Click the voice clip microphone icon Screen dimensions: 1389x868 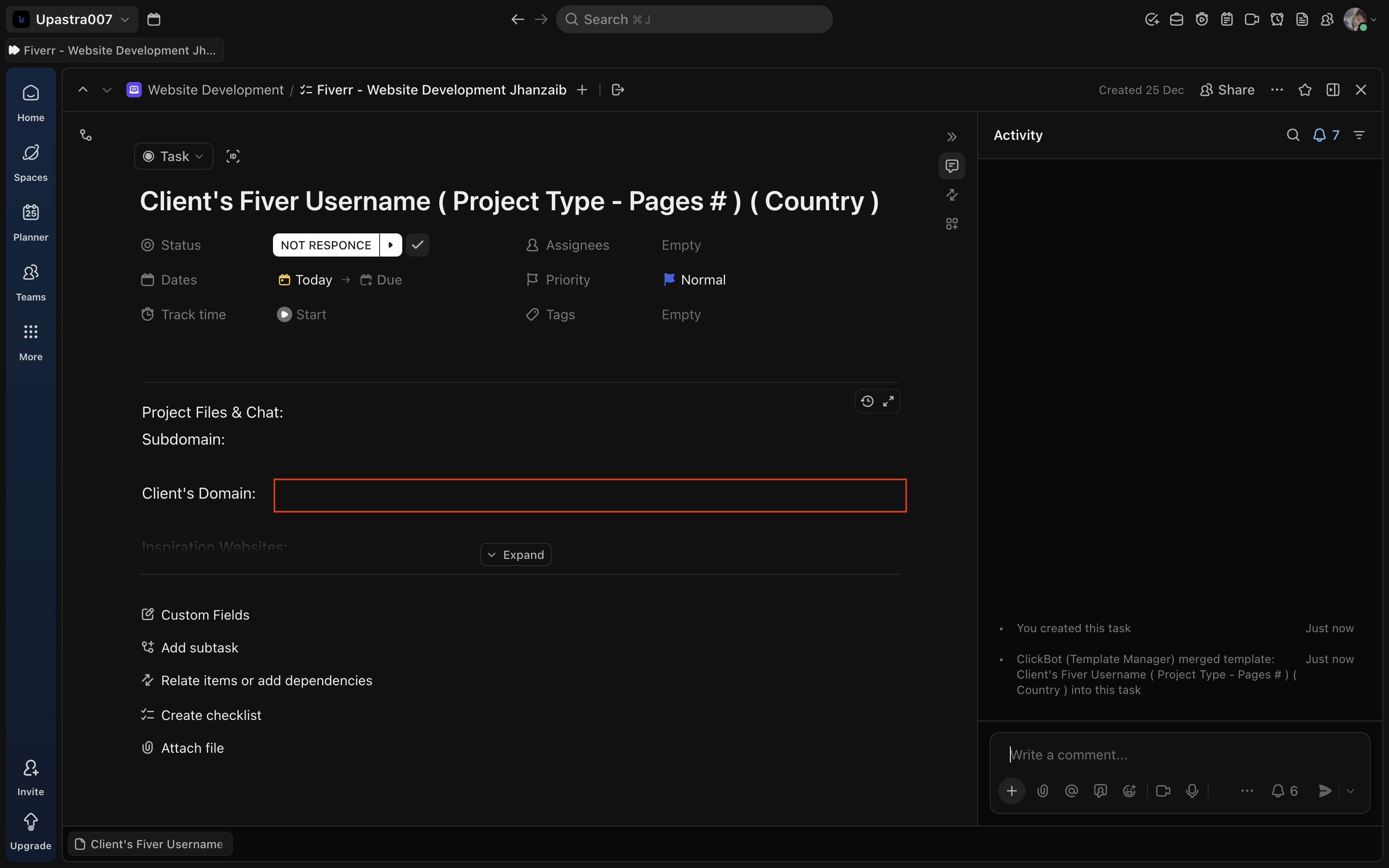pyautogui.click(x=1192, y=791)
